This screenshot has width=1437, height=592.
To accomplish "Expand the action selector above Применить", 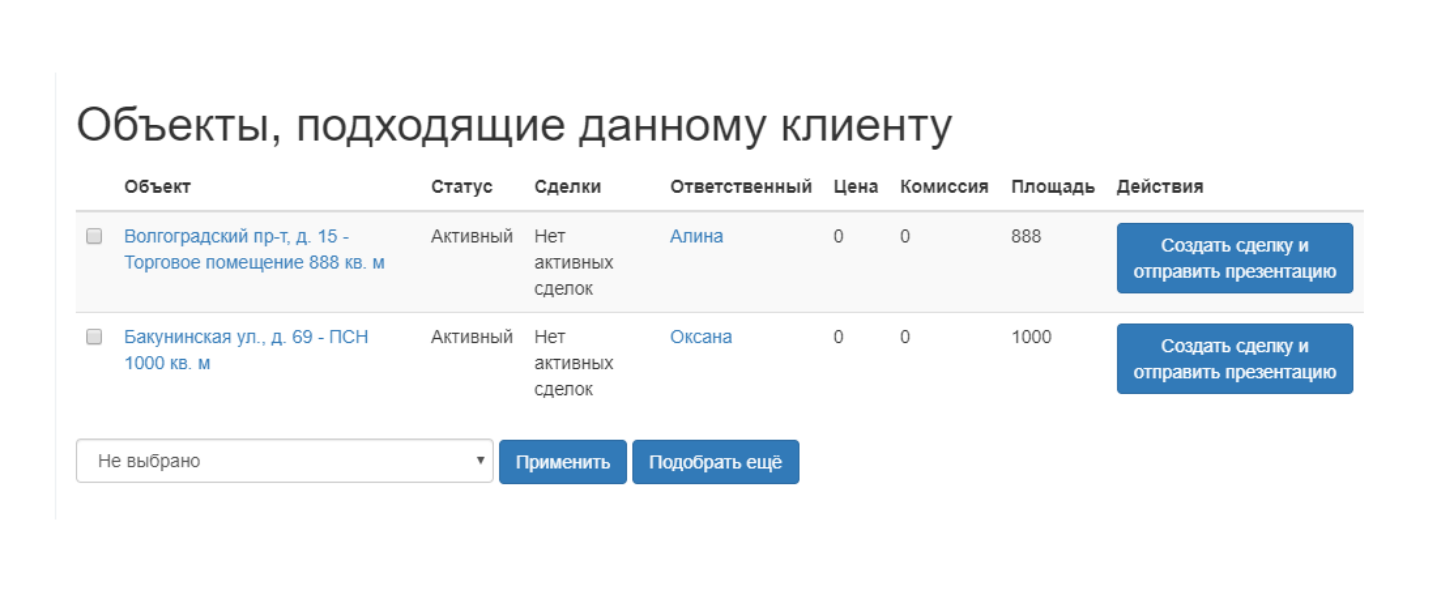I will pyautogui.click(x=284, y=461).
